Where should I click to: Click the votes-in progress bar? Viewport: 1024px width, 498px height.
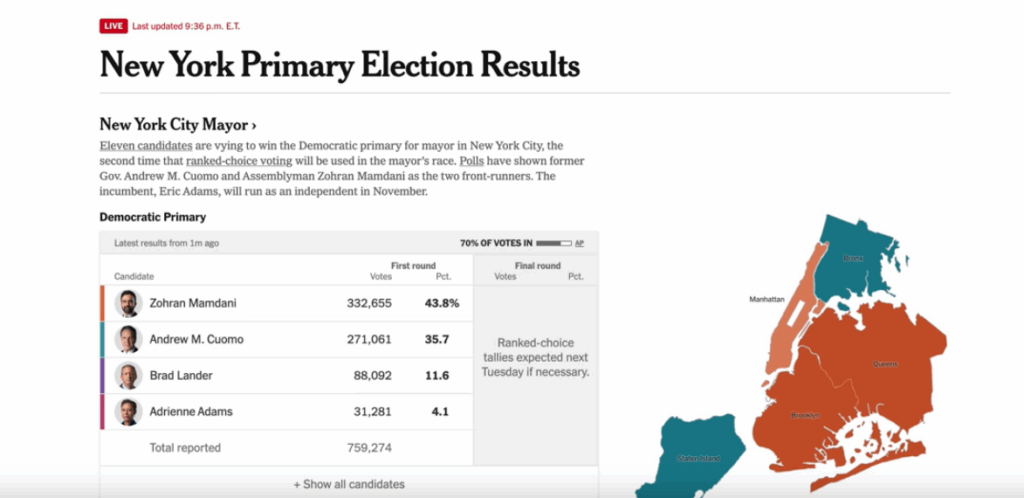[x=553, y=243]
